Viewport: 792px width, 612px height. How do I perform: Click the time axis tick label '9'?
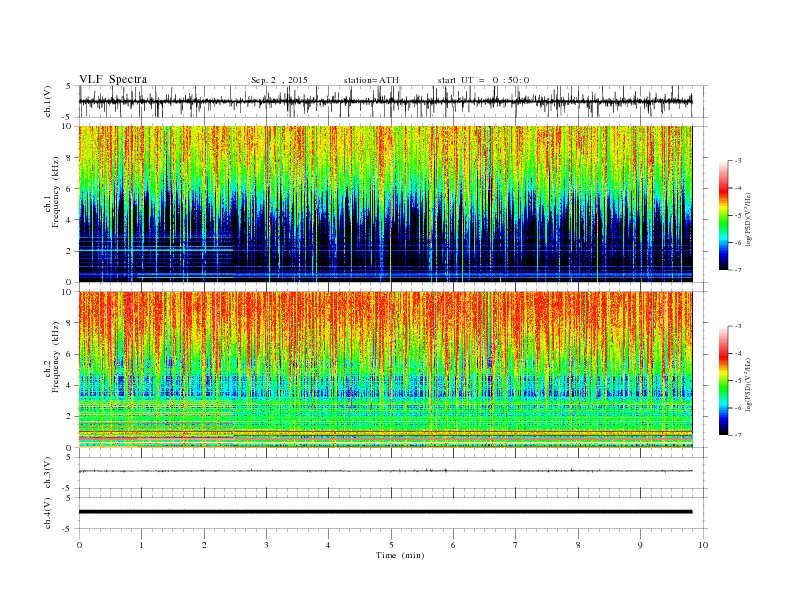[640, 545]
